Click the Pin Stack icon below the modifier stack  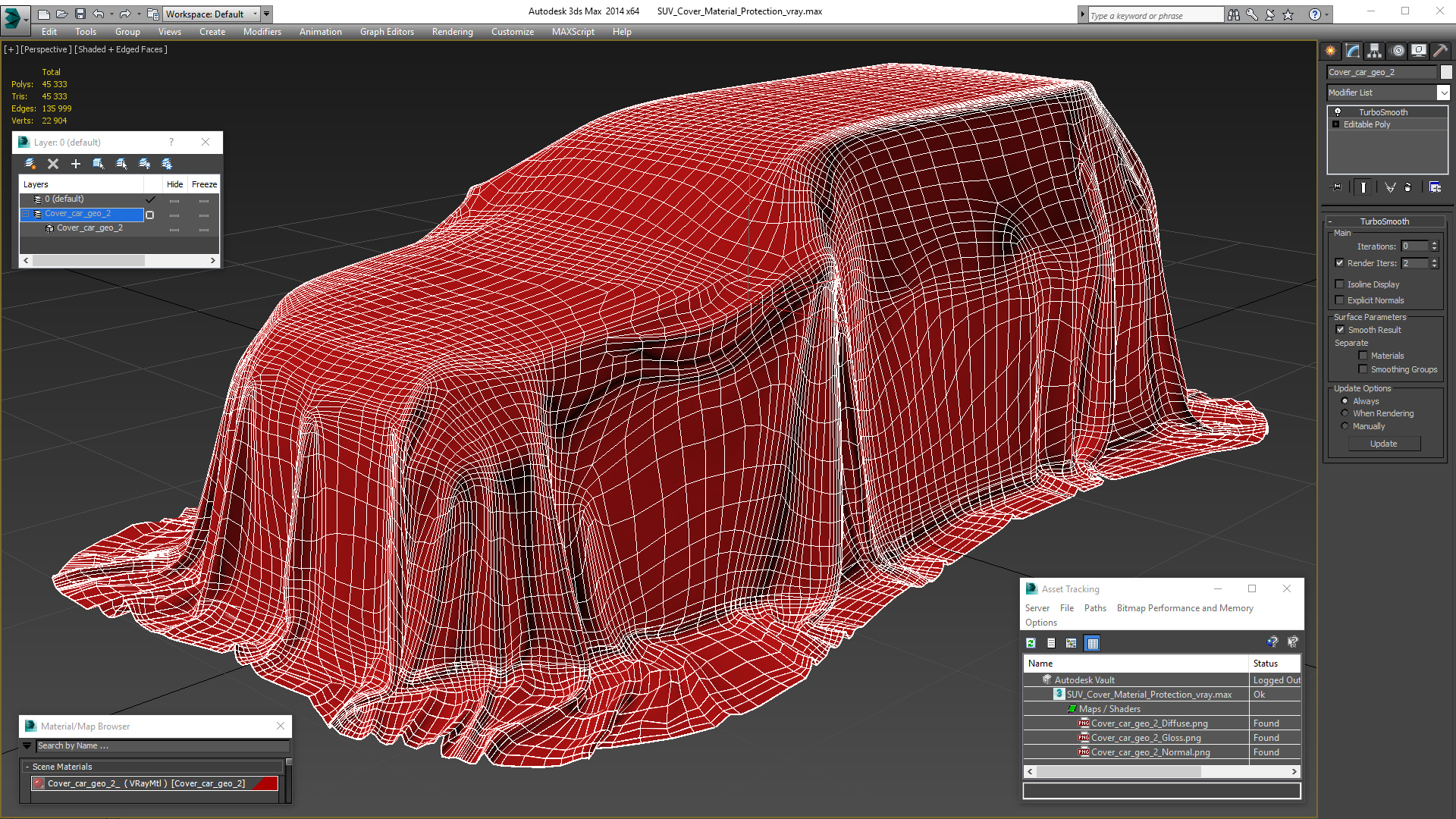point(1336,187)
